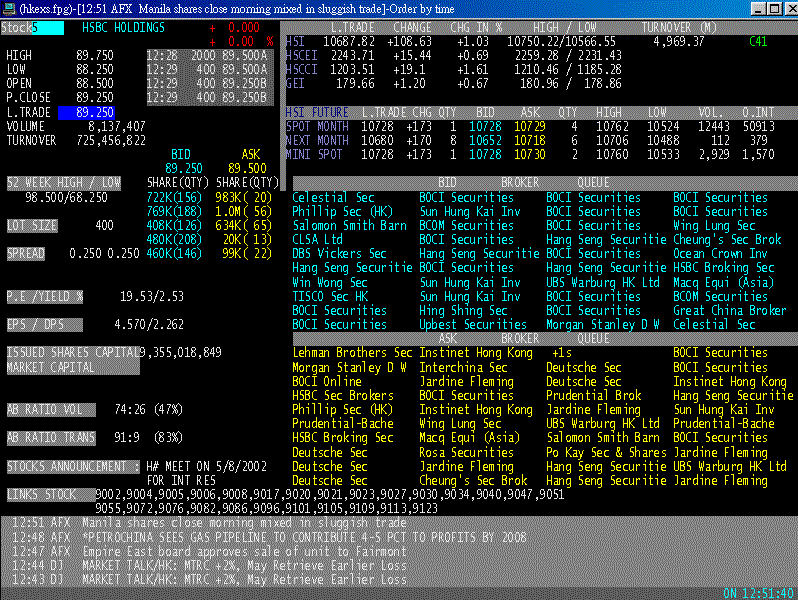The image size is (798, 600).
Task: Click ask broker HSBC Sec Brokers
Action: point(343,395)
